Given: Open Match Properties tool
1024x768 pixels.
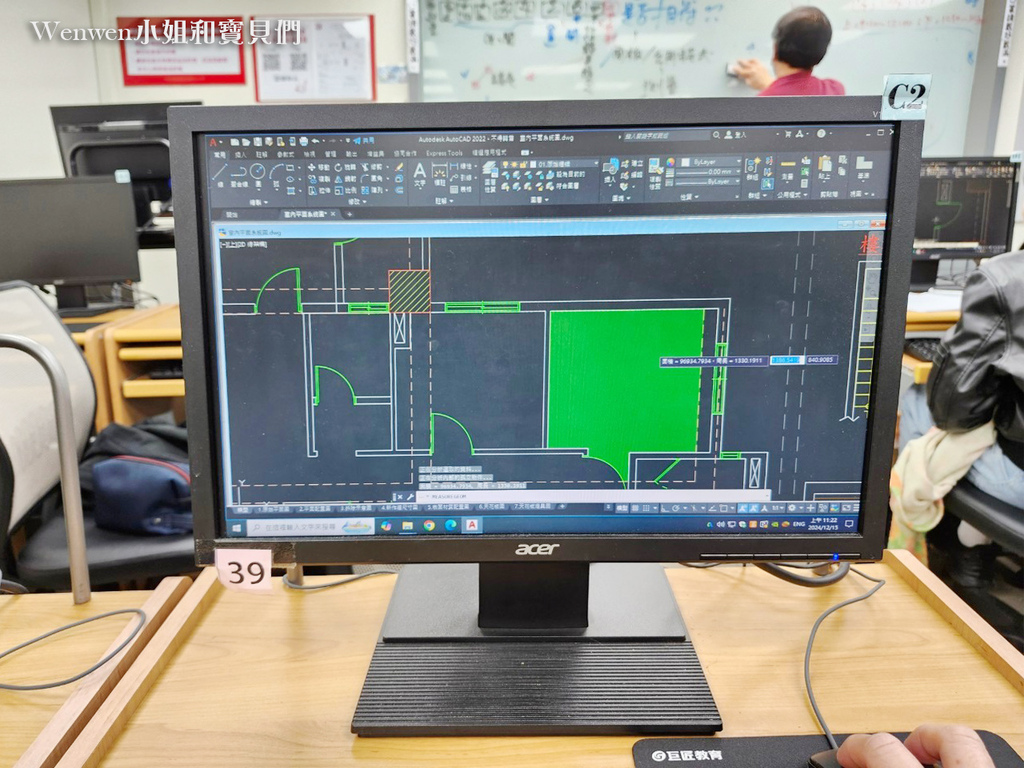Looking at the screenshot, I should pyautogui.click(x=655, y=172).
